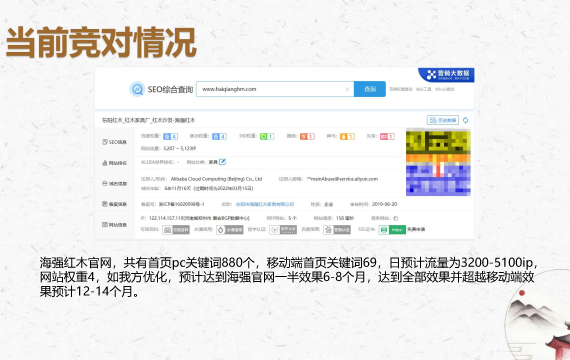The image size is (570, 360).
Task: Click the SEO综合查询 magnifier logo icon
Action: click(137, 89)
